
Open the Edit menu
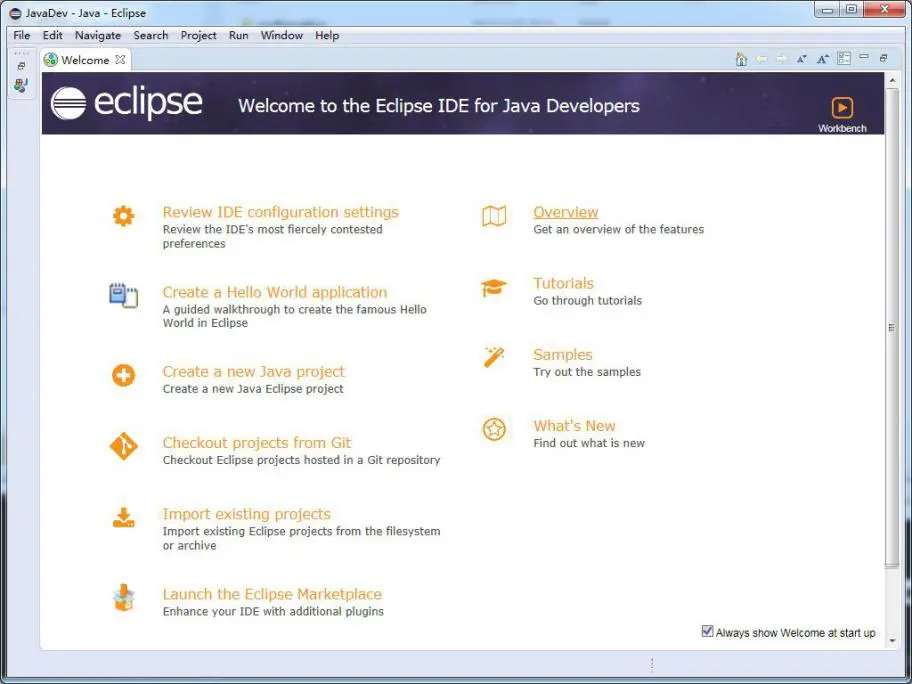click(x=52, y=35)
